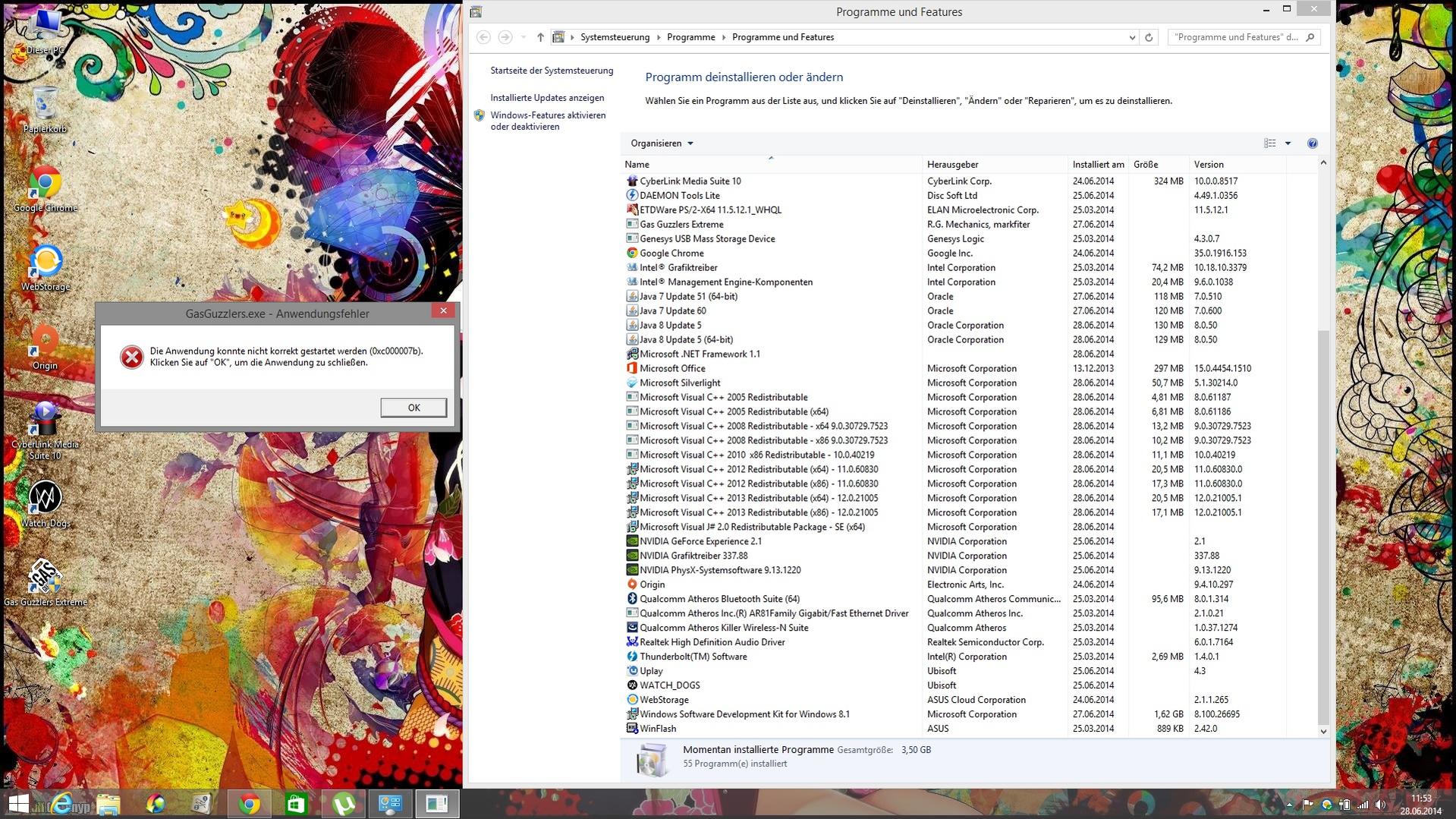Go back in the Control Panel window
Screen dimensions: 1456x819
[x=483, y=37]
